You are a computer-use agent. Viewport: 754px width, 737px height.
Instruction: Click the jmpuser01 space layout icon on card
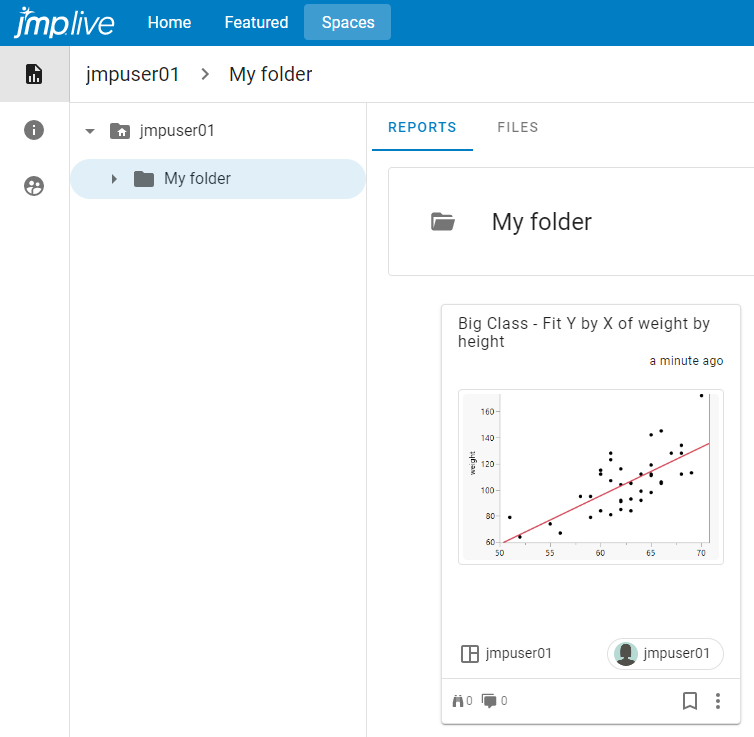pos(470,654)
